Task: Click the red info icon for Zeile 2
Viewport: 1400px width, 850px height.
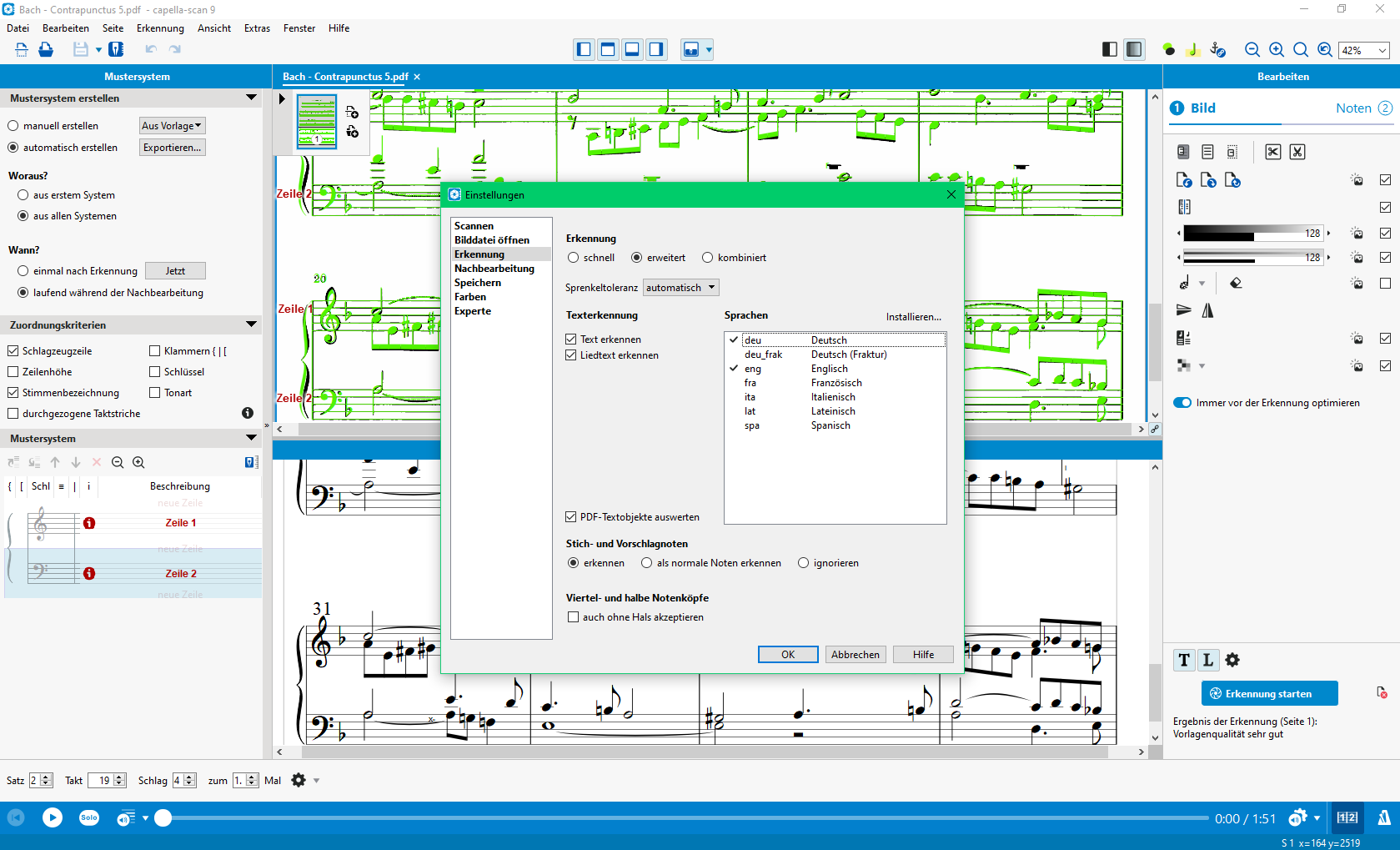Action: (x=89, y=574)
